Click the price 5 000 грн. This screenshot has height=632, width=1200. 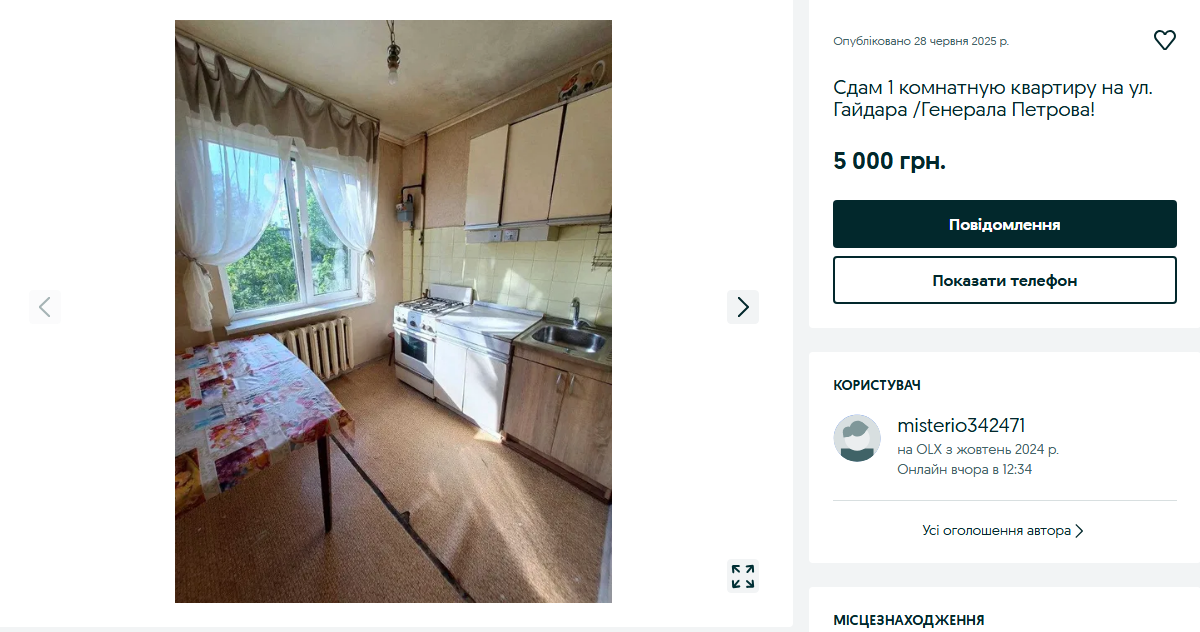889,161
